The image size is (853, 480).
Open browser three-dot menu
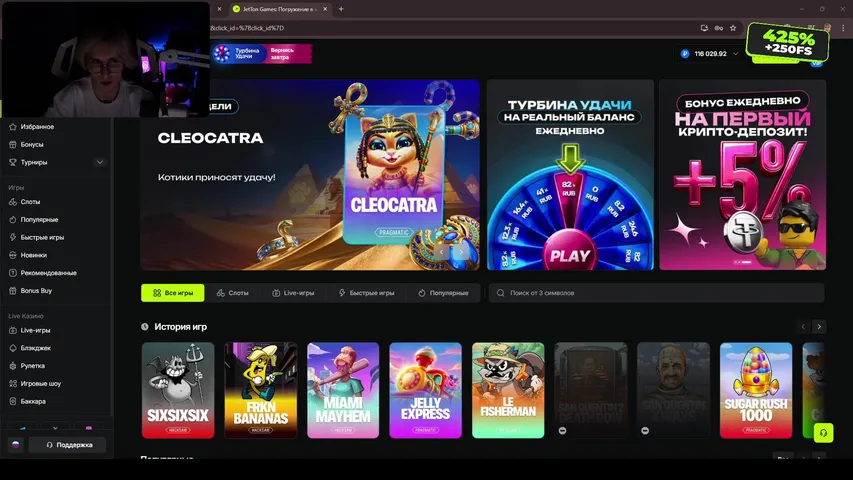pyautogui.click(x=843, y=28)
